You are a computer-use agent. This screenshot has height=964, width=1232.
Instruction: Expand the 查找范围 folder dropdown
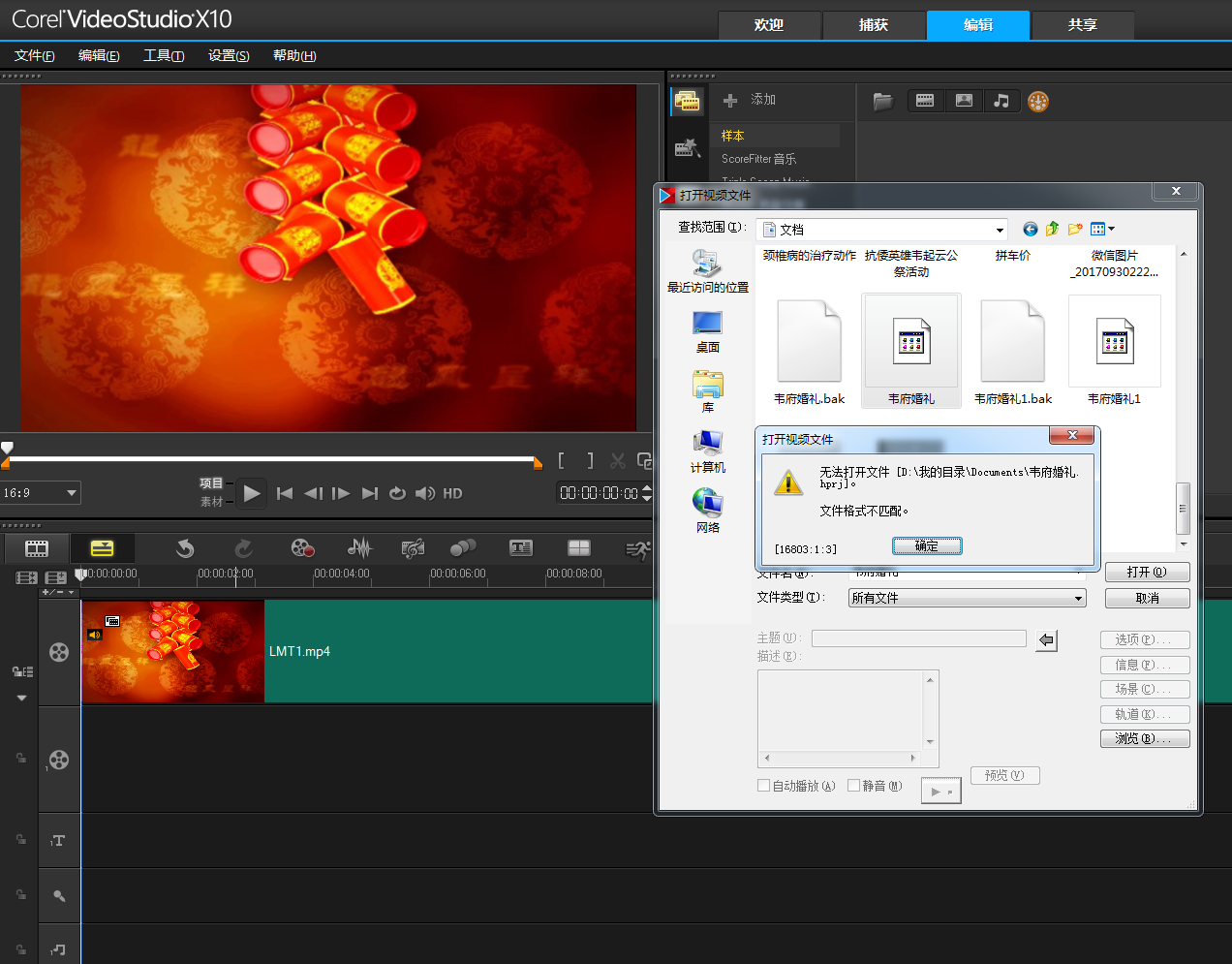[x=1000, y=230]
